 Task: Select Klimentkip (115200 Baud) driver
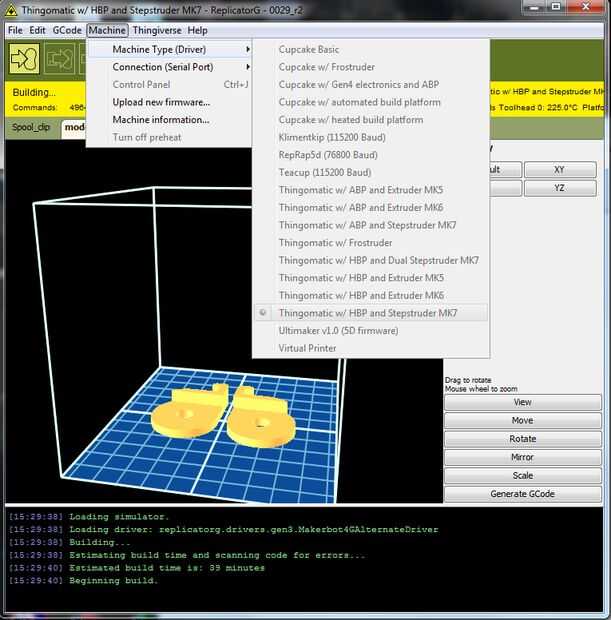click(371, 137)
